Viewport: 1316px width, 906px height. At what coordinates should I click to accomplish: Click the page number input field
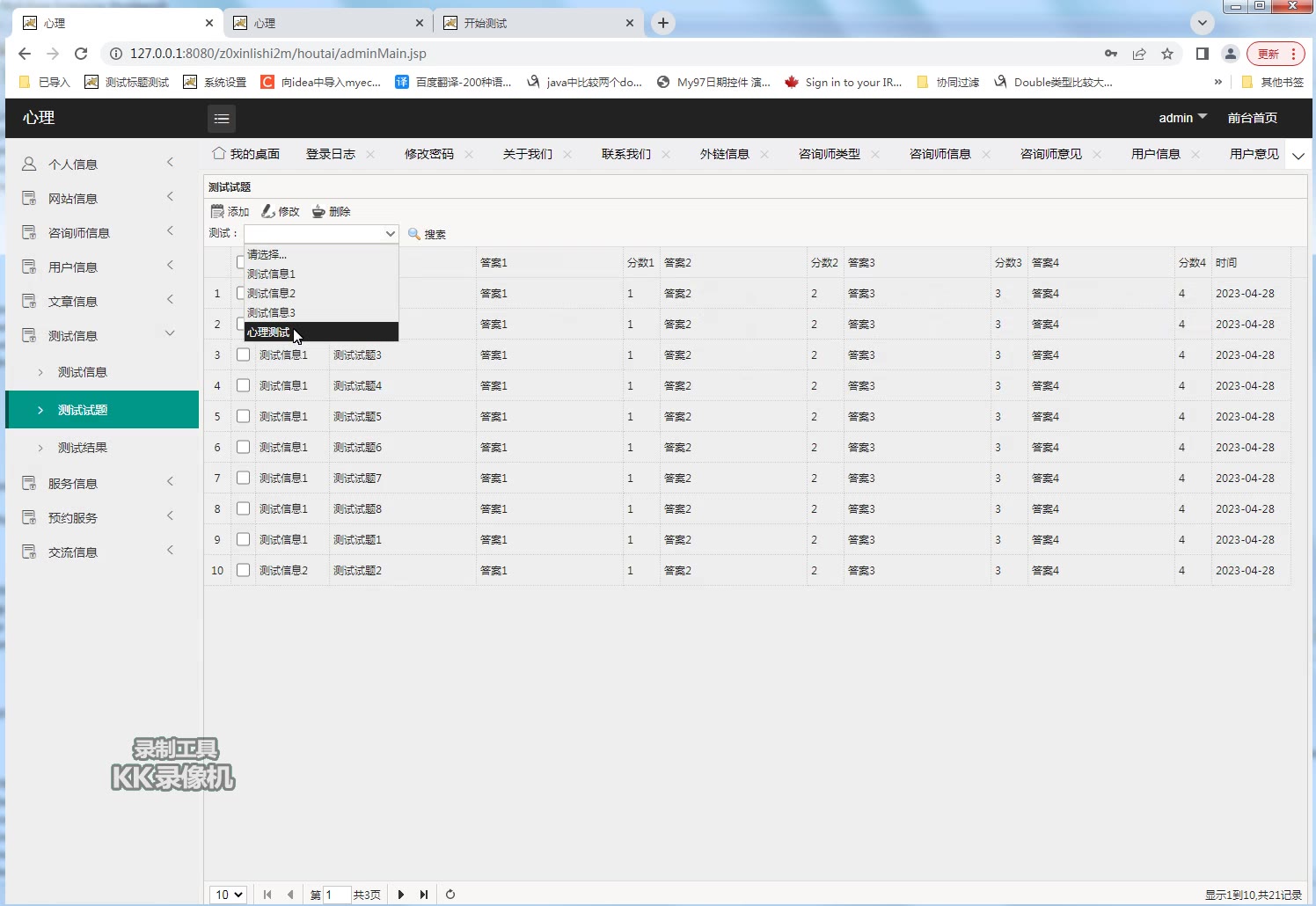click(338, 895)
